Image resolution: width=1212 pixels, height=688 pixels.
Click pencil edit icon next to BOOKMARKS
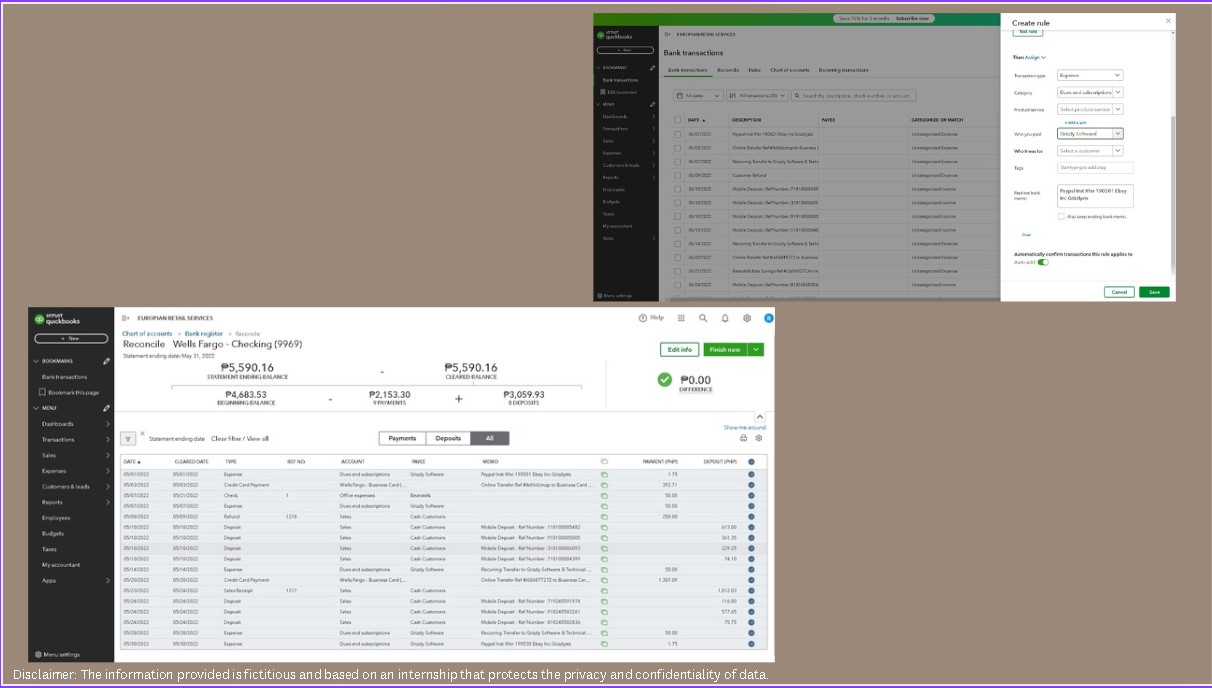click(x=106, y=361)
